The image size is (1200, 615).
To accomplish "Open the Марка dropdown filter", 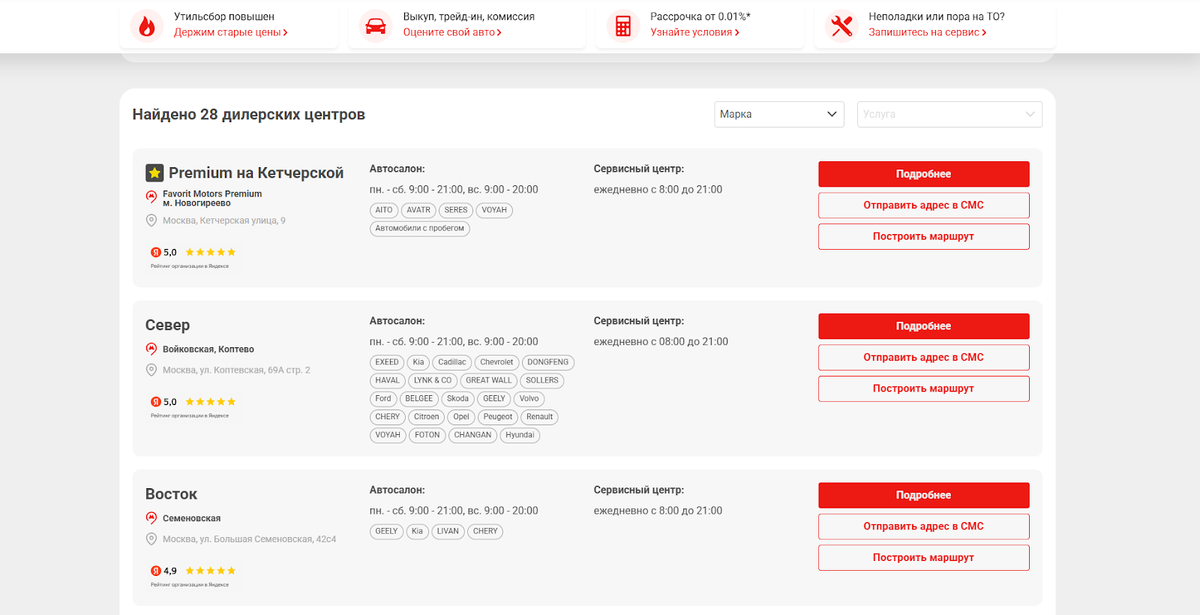I will pos(780,114).
